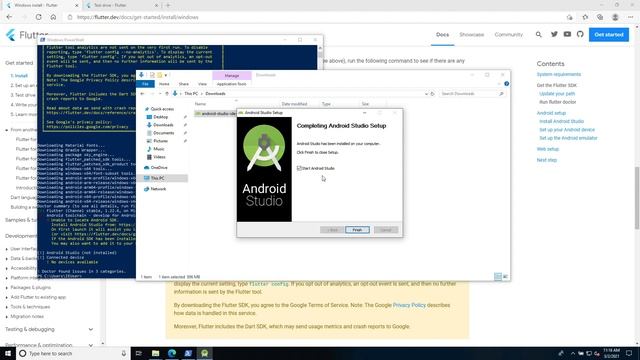This screenshot has width=640, height=360.
Task: Select This PC in Explorer sidebar
Action: click(x=157, y=178)
